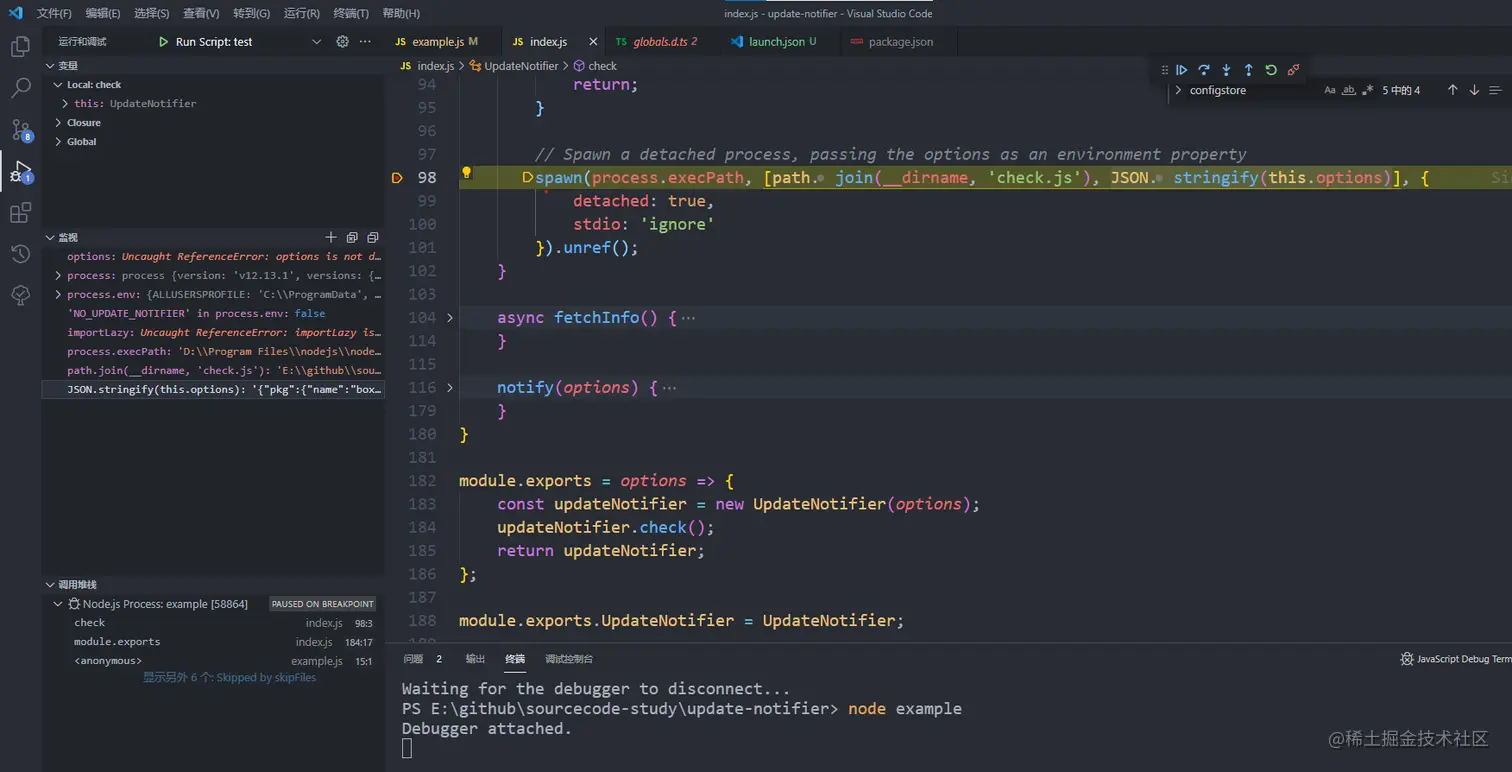1512x772 pixels.
Task: Close the index.js editor tab
Action: point(593,42)
